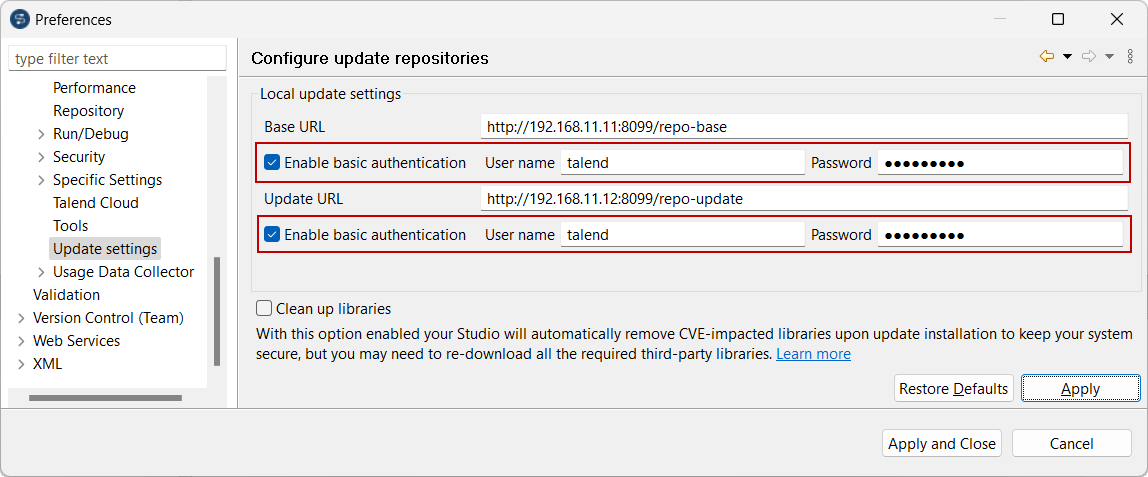Click the Restore Defaults button
Screen dimensions: 1148x477
pyautogui.click(x=953, y=389)
